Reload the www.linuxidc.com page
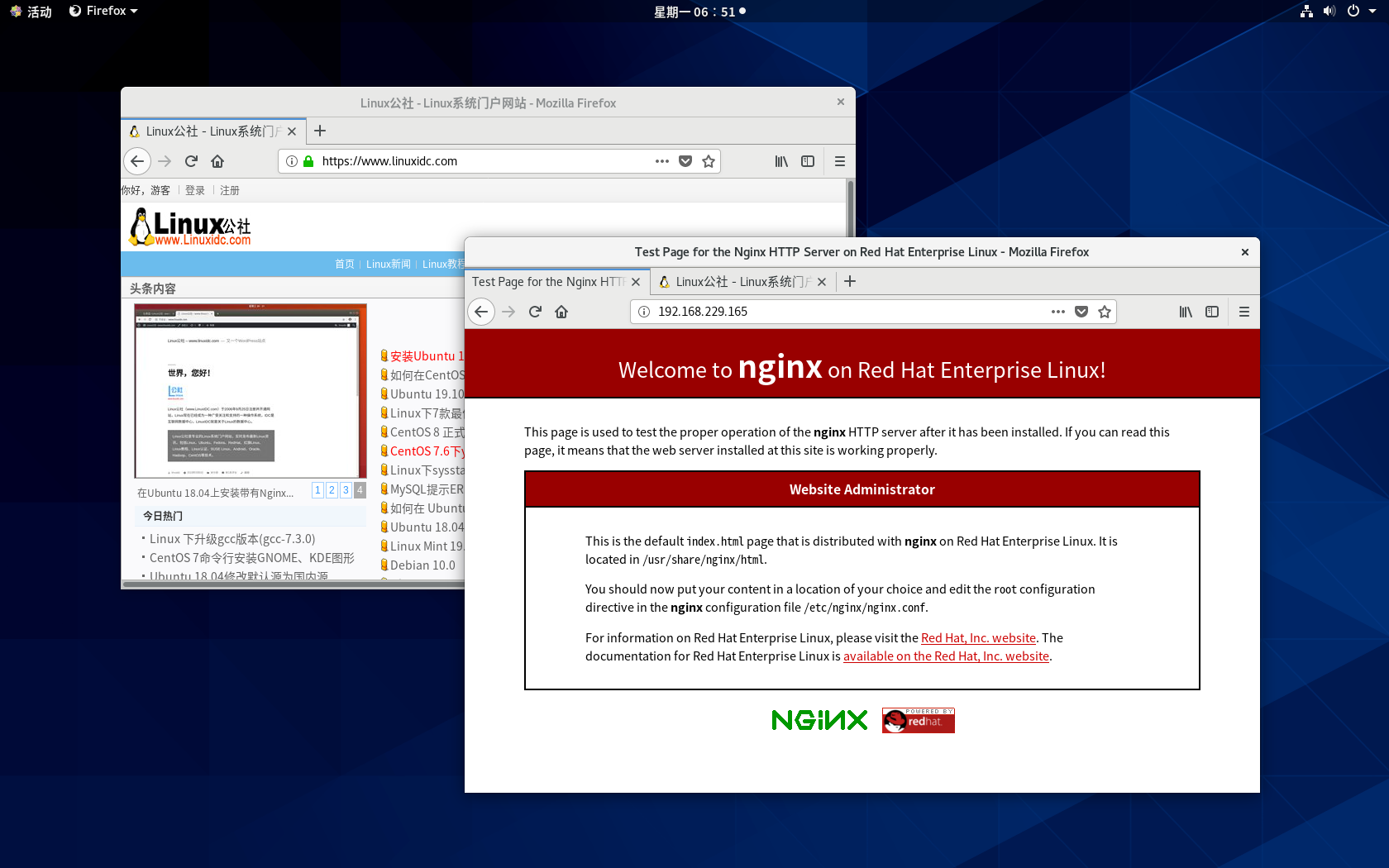 point(191,161)
